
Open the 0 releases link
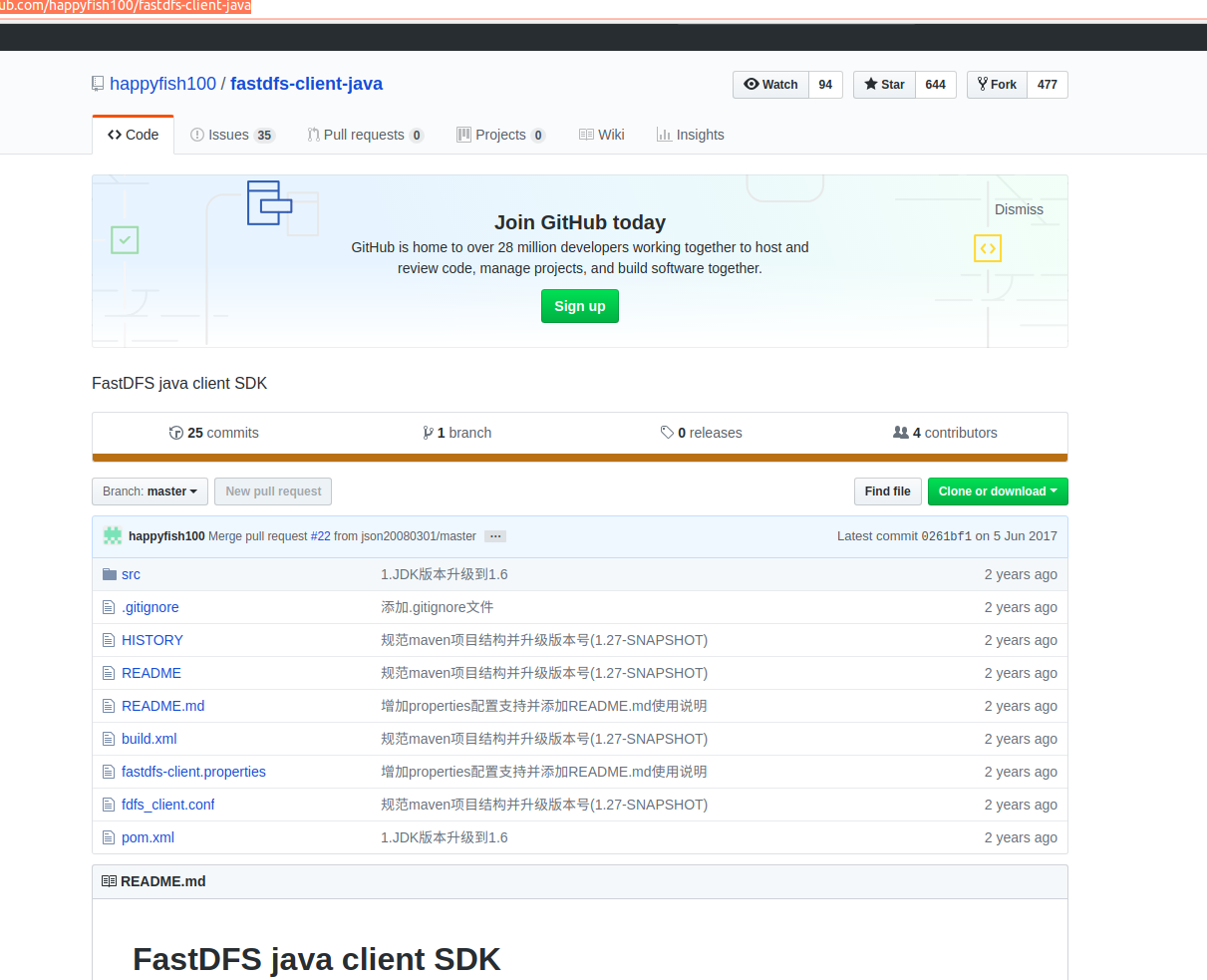click(x=702, y=433)
